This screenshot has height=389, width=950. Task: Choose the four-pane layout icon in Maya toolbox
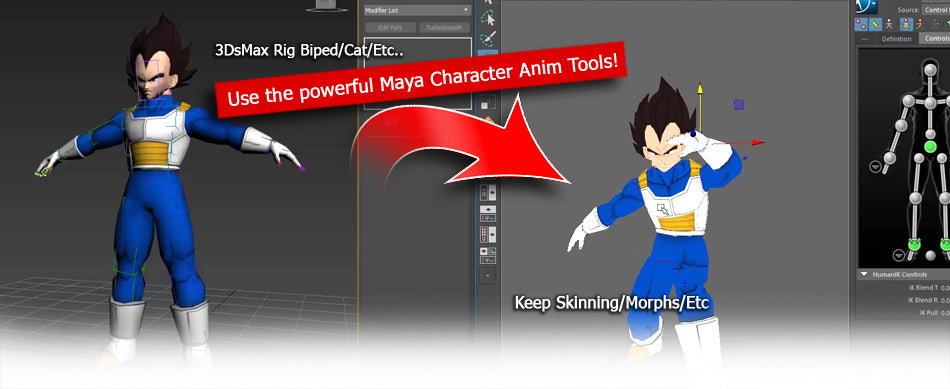click(x=488, y=234)
